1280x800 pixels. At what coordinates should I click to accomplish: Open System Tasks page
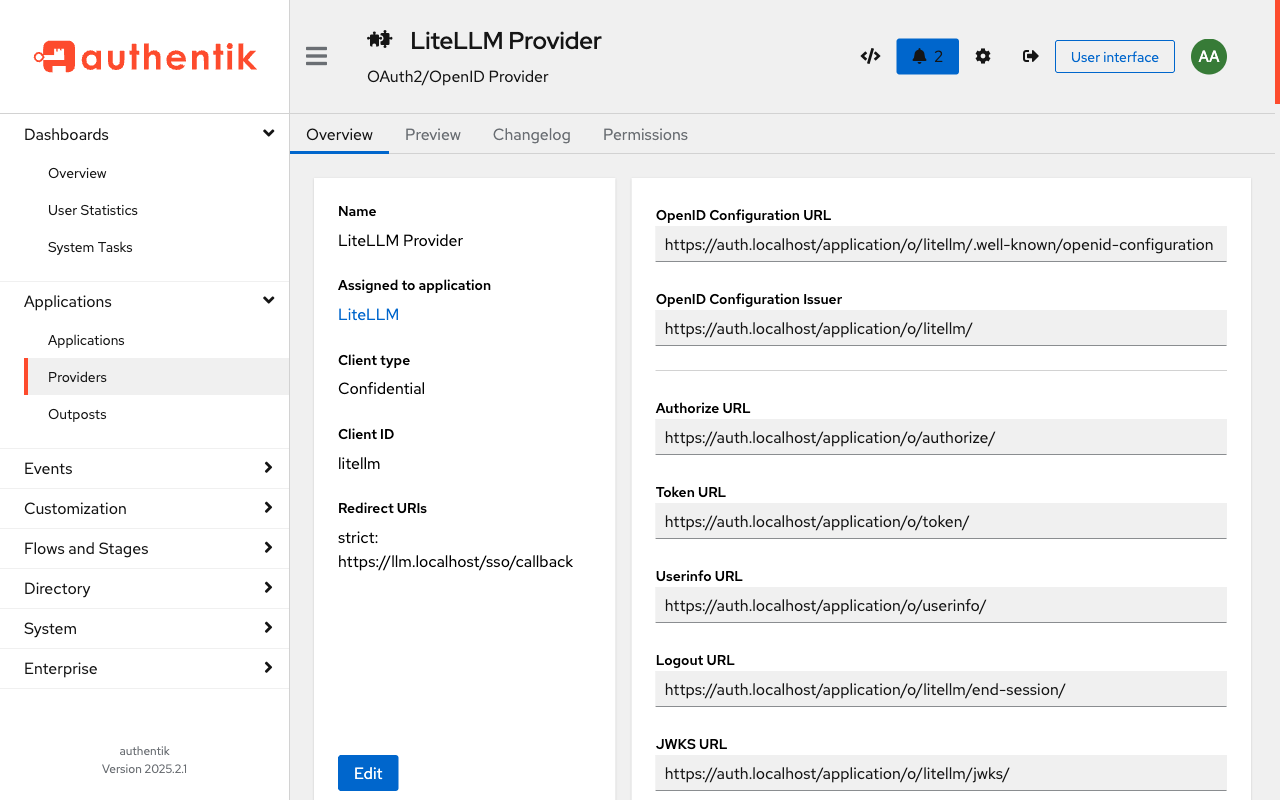click(x=156, y=247)
